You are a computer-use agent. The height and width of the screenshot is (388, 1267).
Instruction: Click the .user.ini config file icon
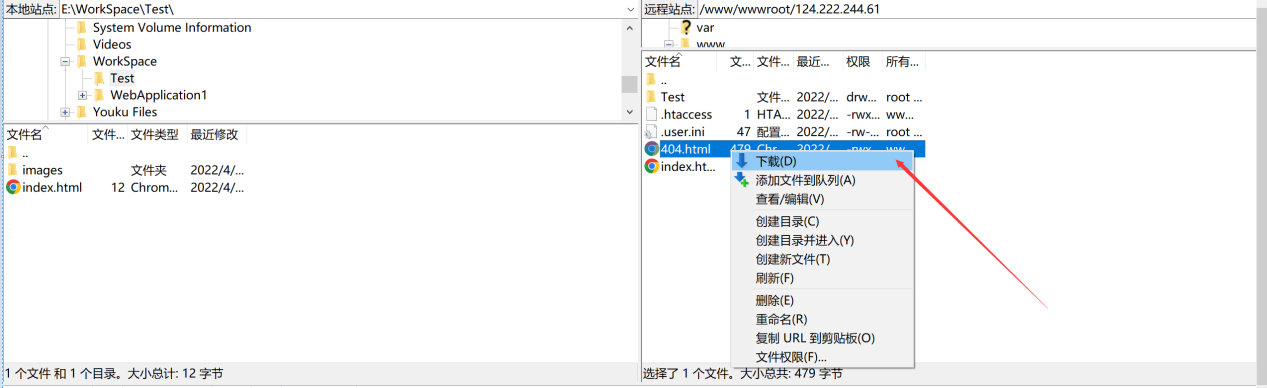point(651,132)
